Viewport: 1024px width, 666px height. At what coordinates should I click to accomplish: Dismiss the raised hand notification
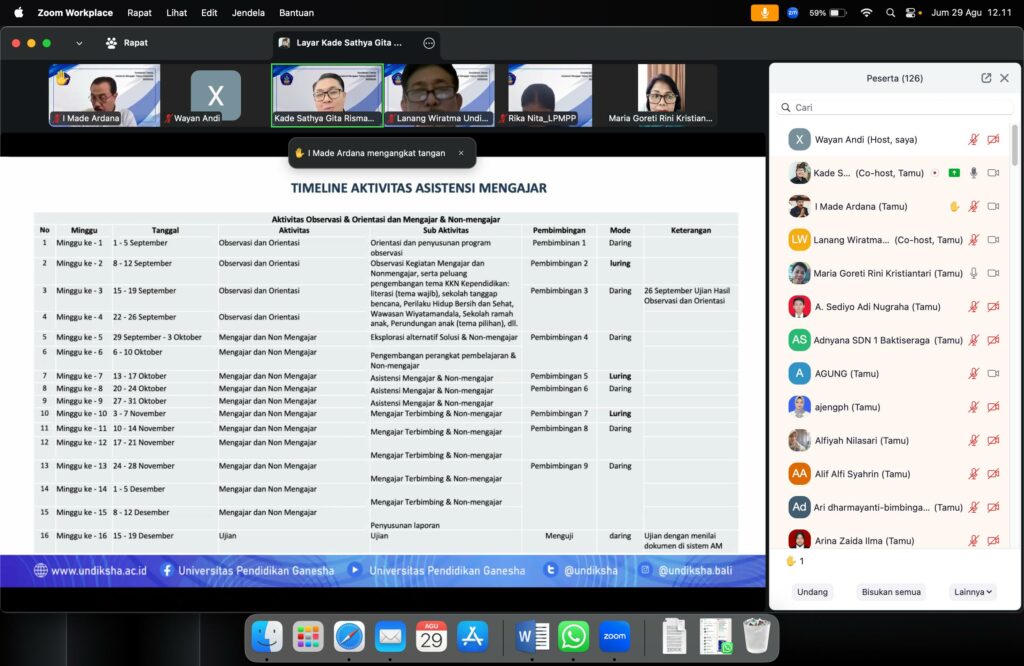pos(461,153)
